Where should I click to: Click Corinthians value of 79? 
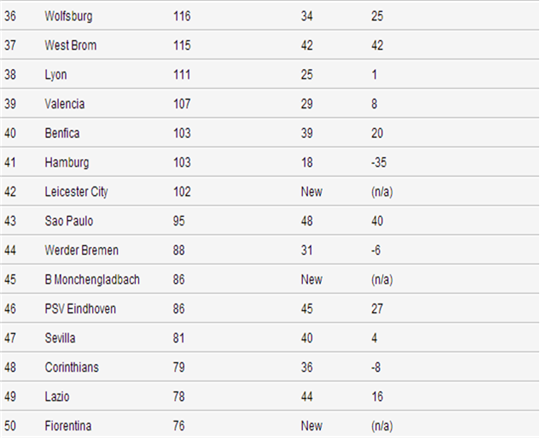pos(179,367)
